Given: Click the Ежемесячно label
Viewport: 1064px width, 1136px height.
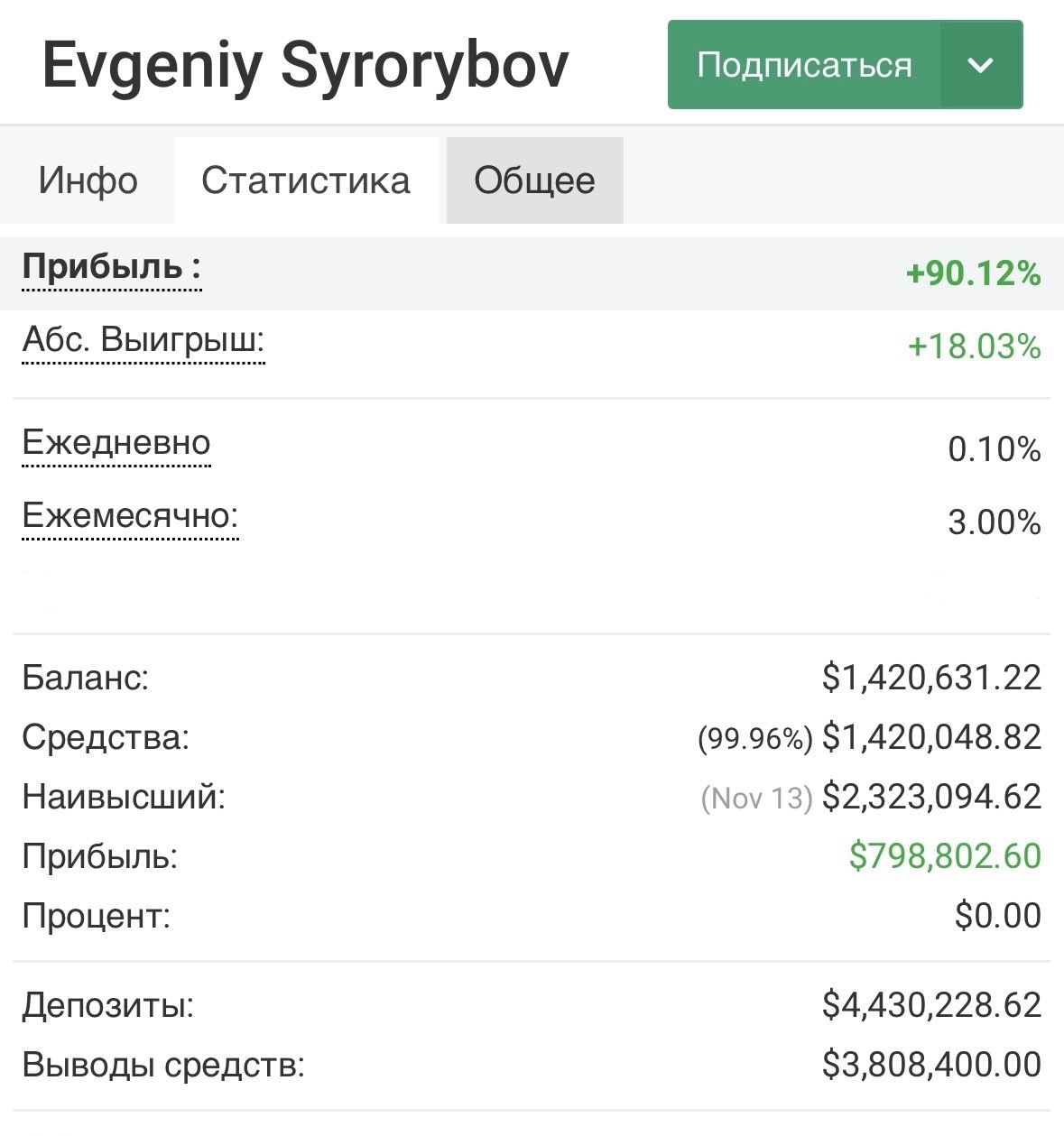Looking at the screenshot, I should (130, 515).
